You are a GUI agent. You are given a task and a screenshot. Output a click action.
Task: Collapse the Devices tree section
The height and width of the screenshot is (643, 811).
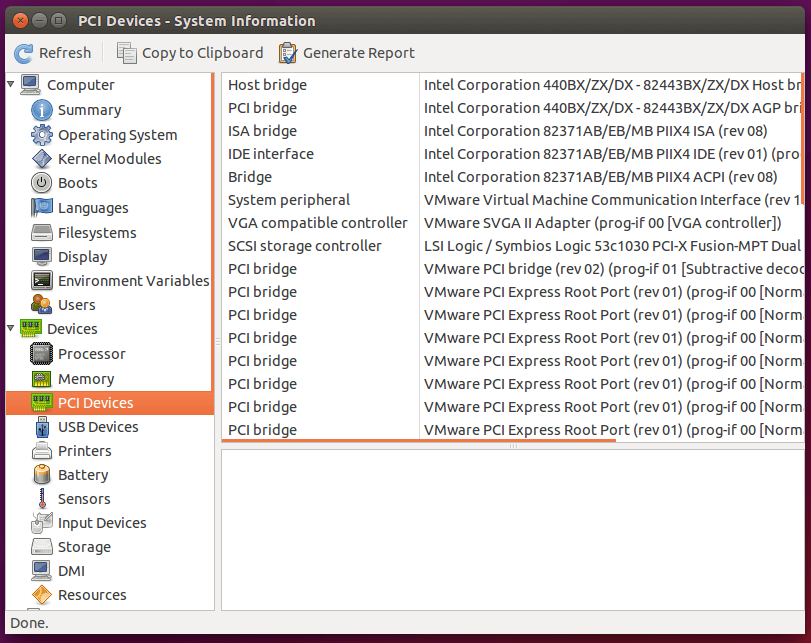tap(10, 328)
